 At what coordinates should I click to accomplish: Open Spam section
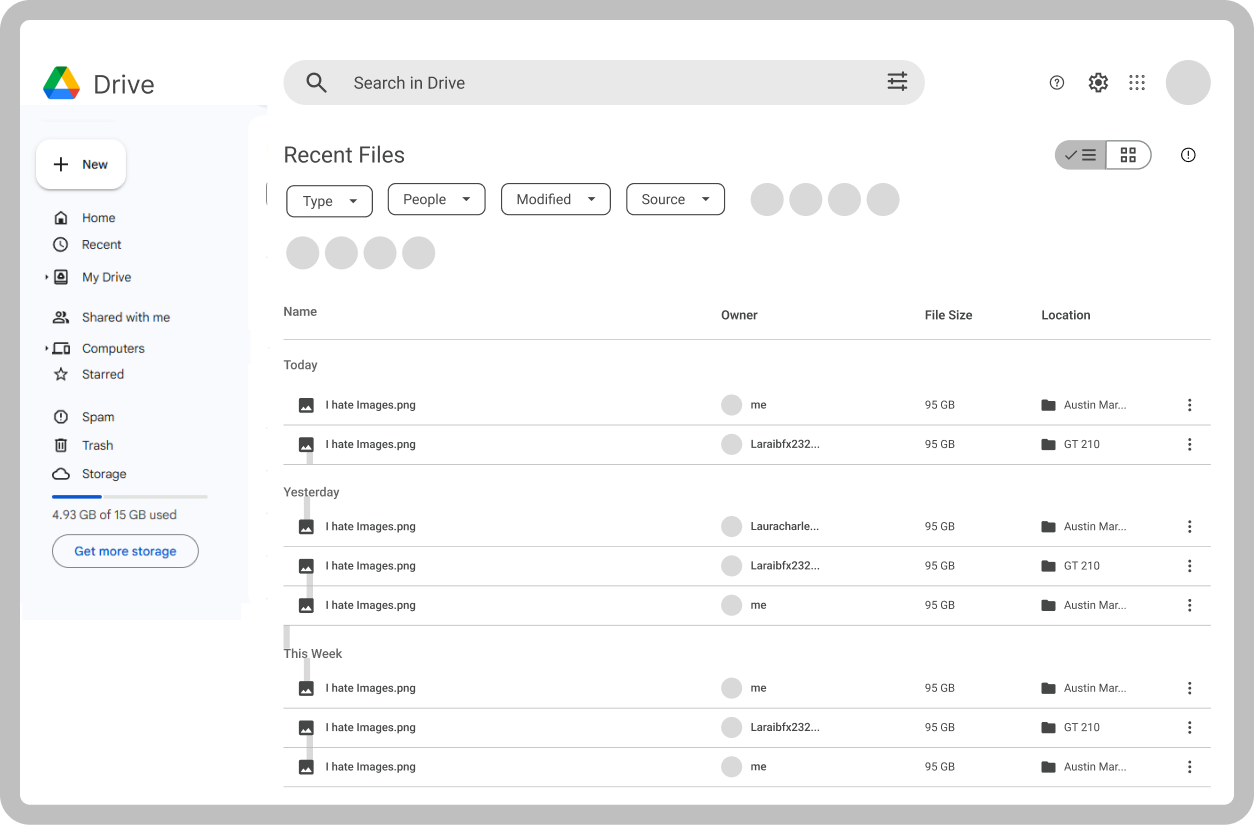tap(98, 417)
